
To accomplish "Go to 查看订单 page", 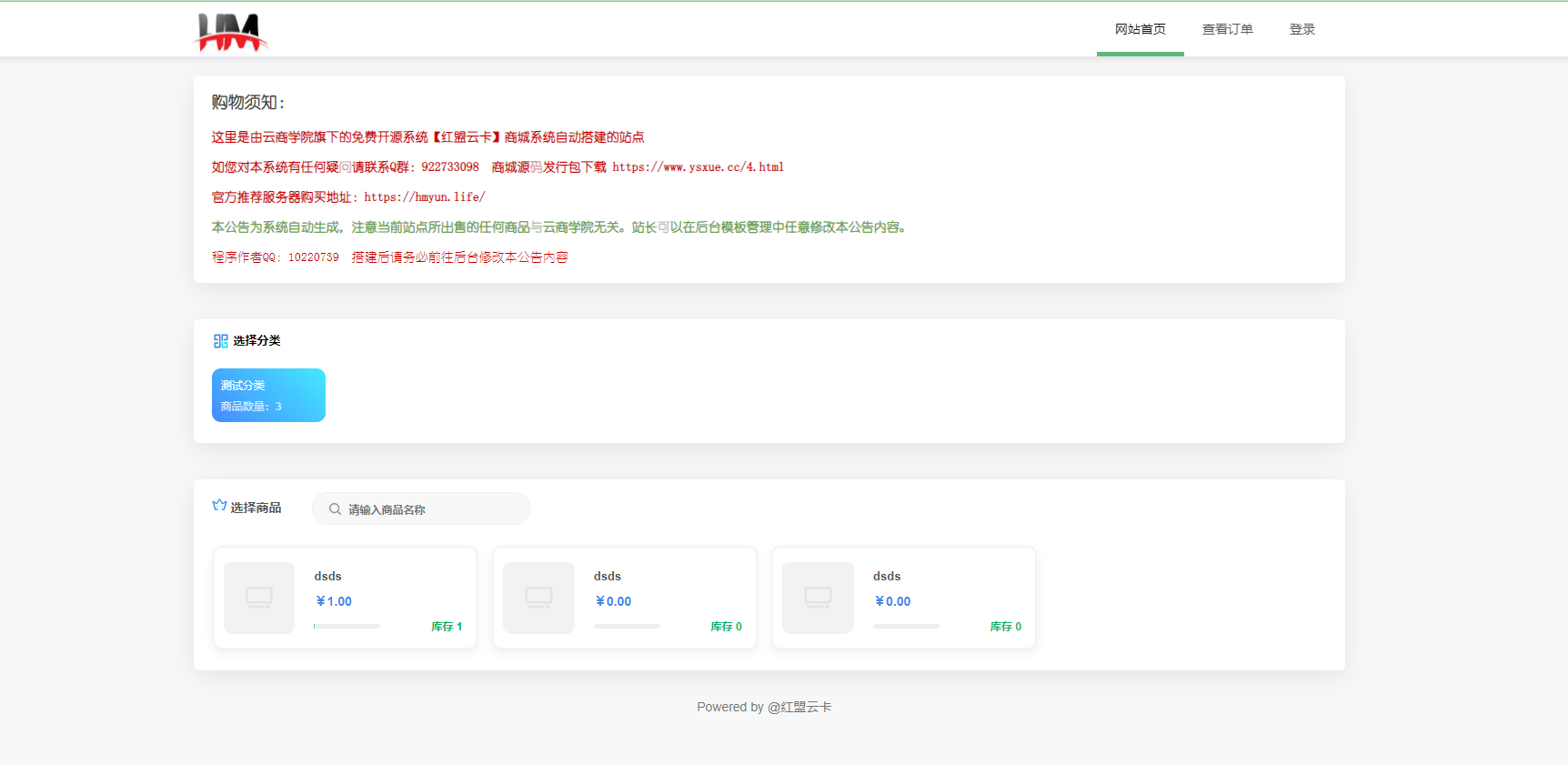I will 1227,29.
